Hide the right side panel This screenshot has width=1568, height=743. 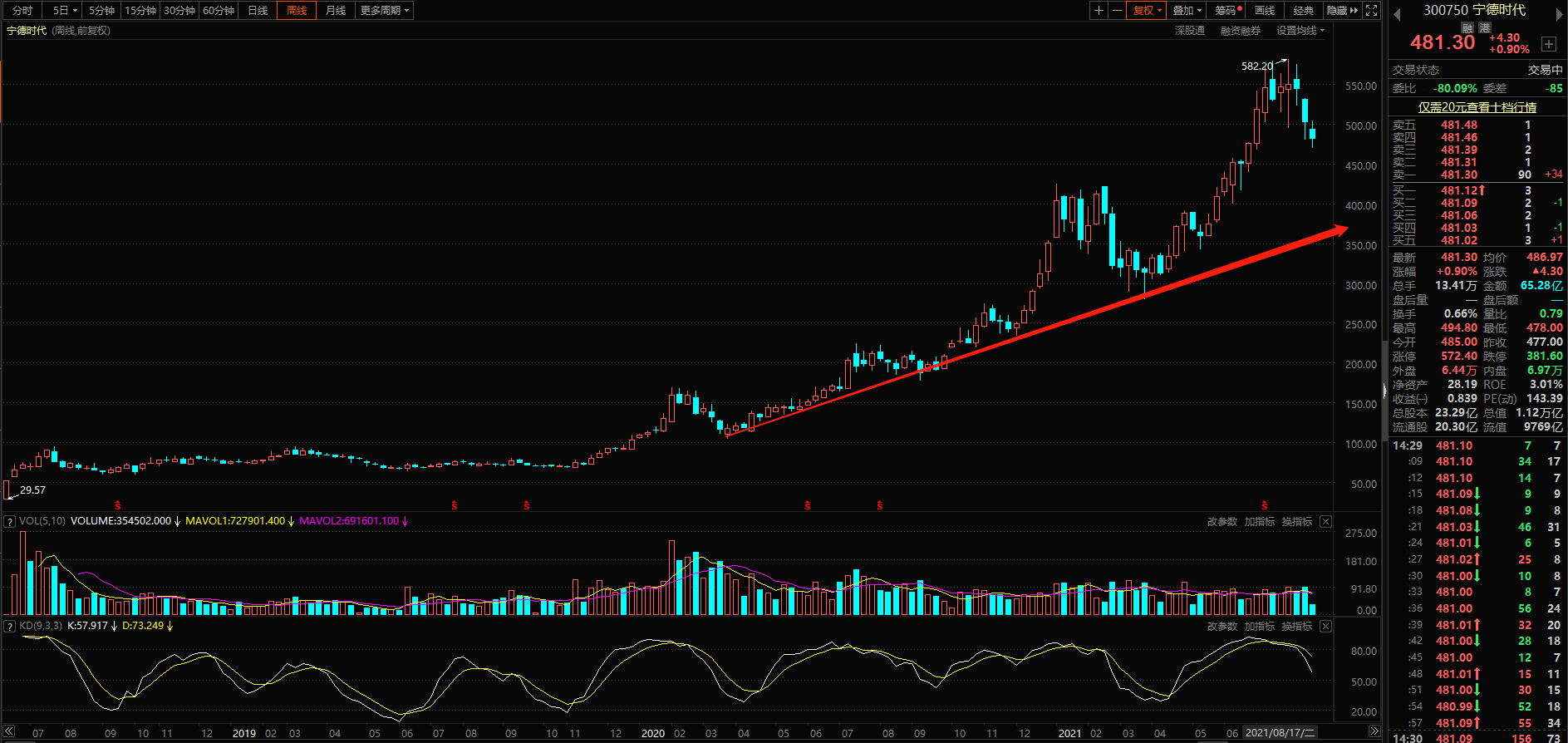pos(1341,11)
